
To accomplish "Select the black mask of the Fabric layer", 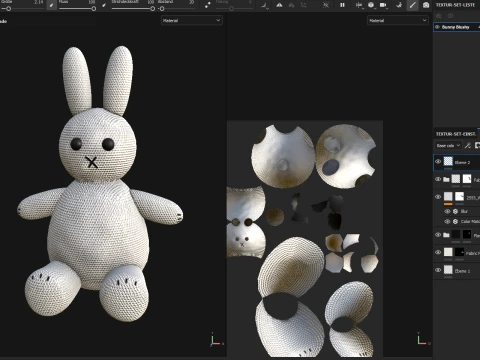I will (460, 252).
